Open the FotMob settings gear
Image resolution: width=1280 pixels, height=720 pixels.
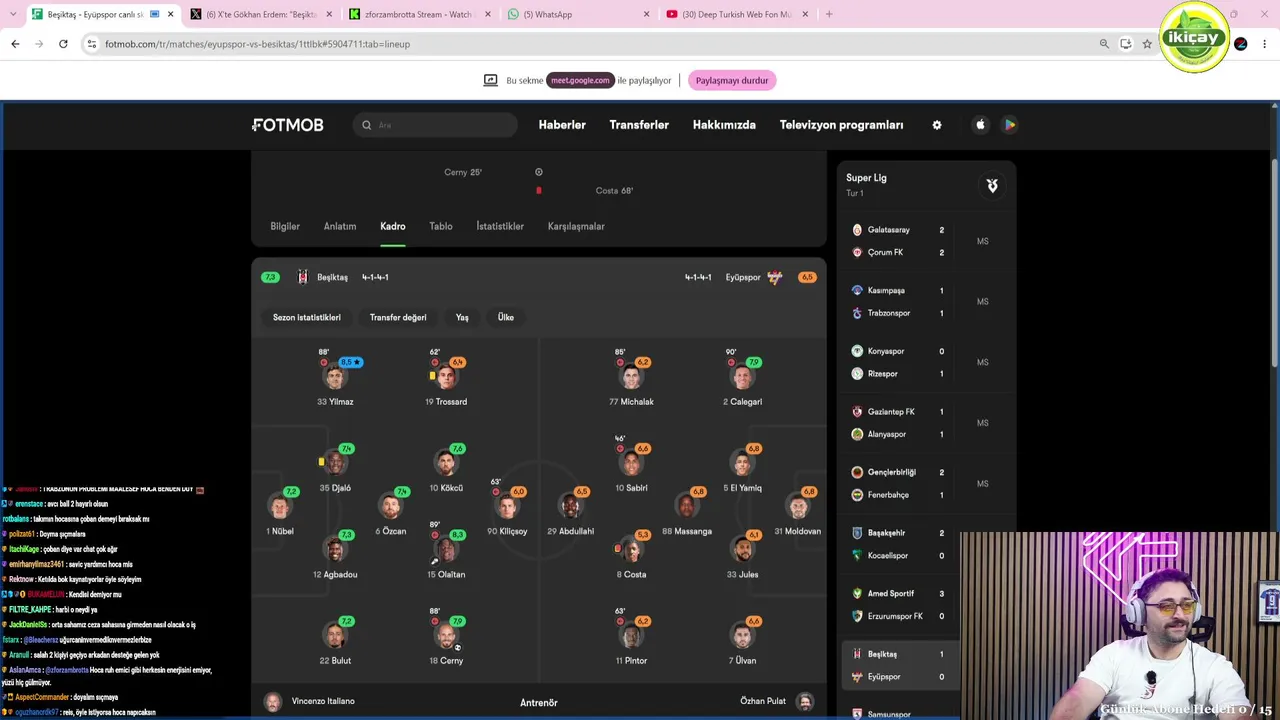click(937, 125)
